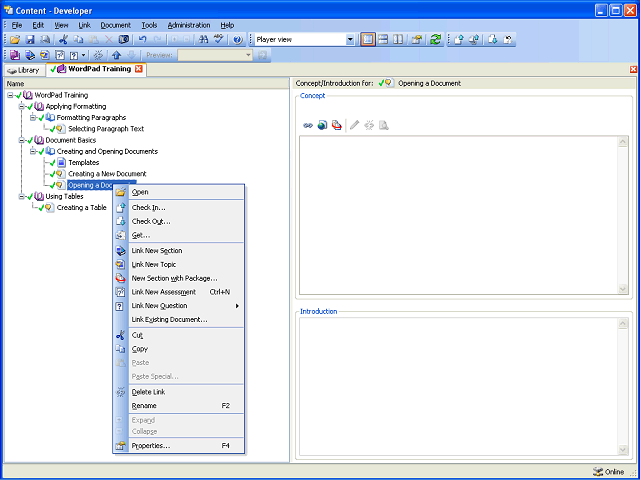Screen dimensions: 640x480
Task: Toggle the highlighted single-pane layout button
Action: pyautogui.click(x=368, y=40)
